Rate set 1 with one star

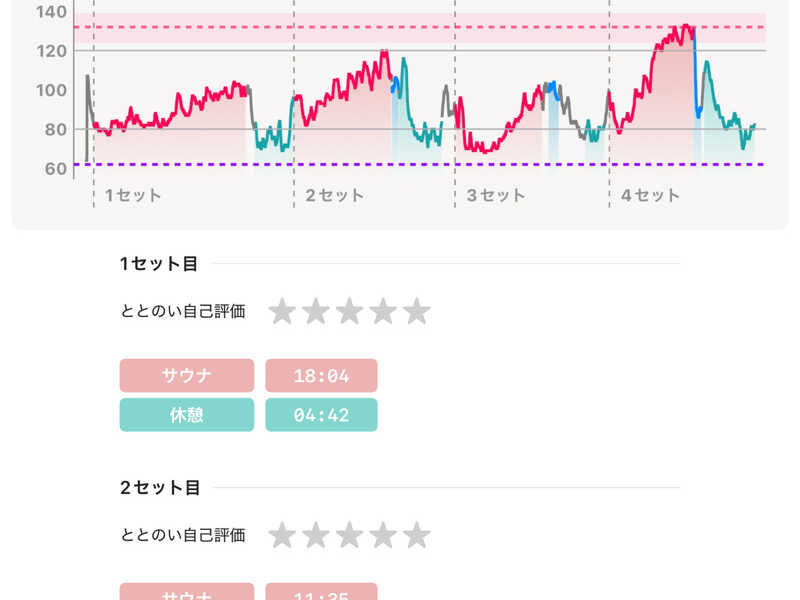[x=282, y=312]
